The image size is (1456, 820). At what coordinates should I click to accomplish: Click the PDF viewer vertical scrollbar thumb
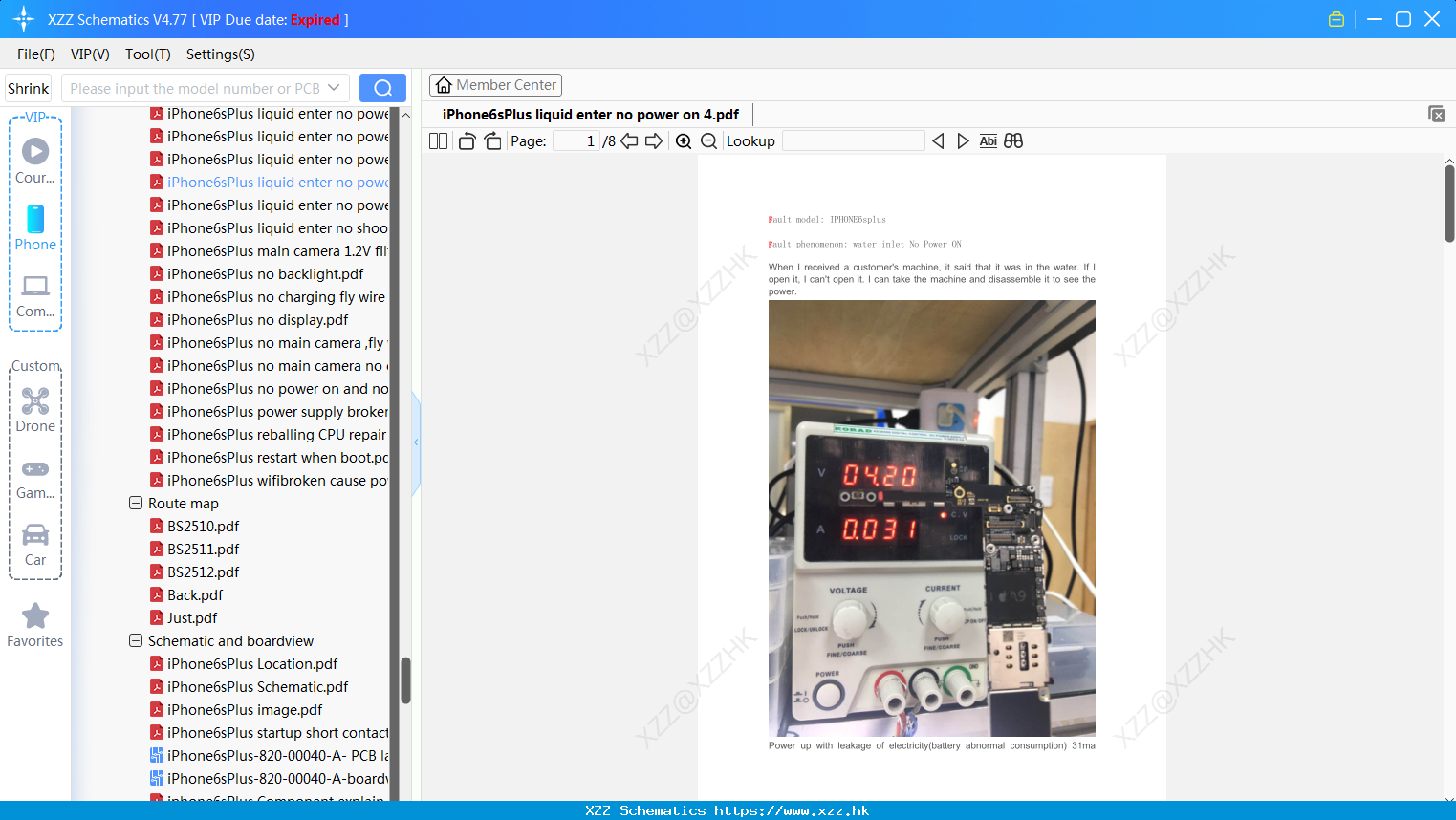[1449, 204]
